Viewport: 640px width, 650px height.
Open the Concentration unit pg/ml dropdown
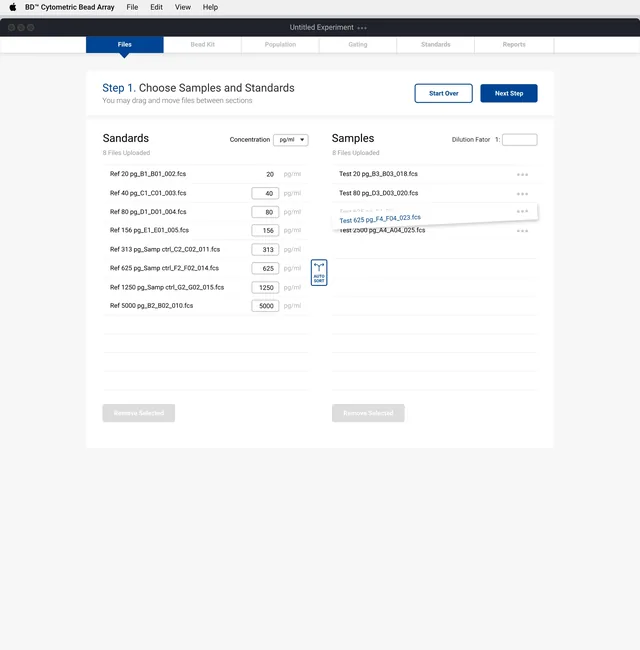click(x=291, y=140)
